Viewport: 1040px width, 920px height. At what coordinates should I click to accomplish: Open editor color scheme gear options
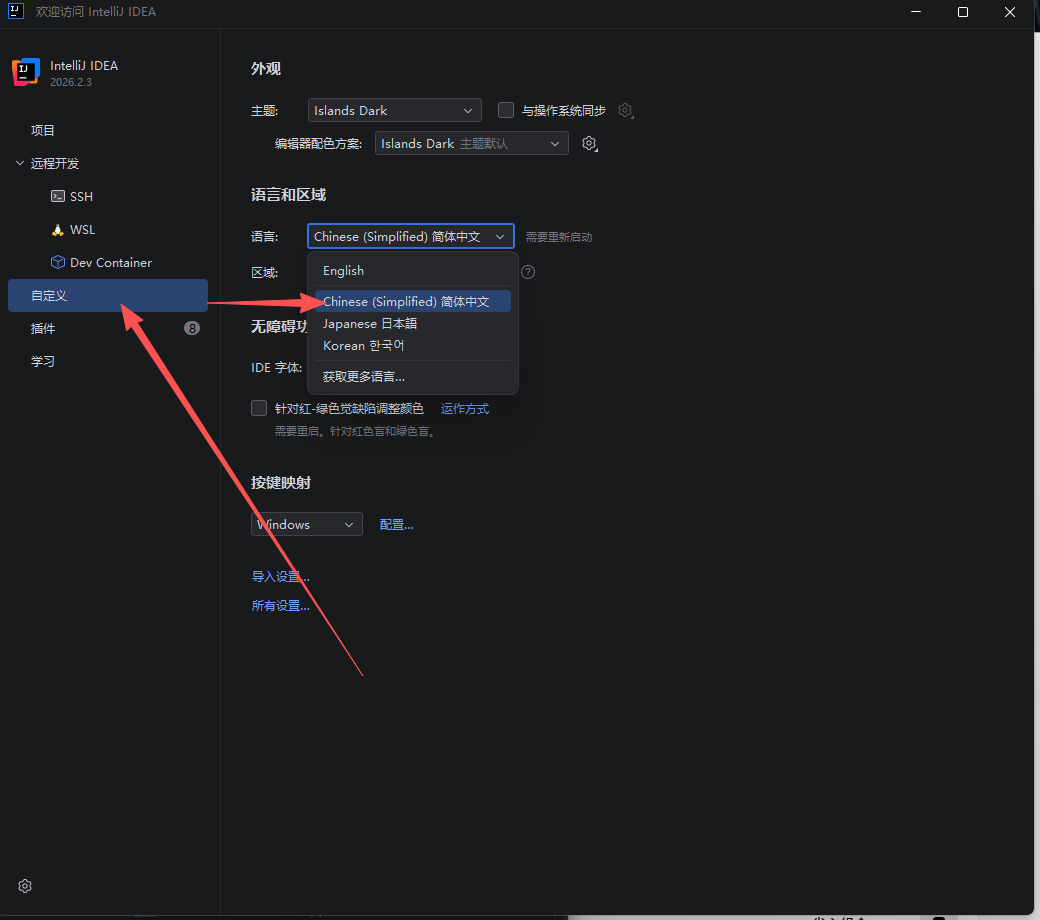point(590,143)
